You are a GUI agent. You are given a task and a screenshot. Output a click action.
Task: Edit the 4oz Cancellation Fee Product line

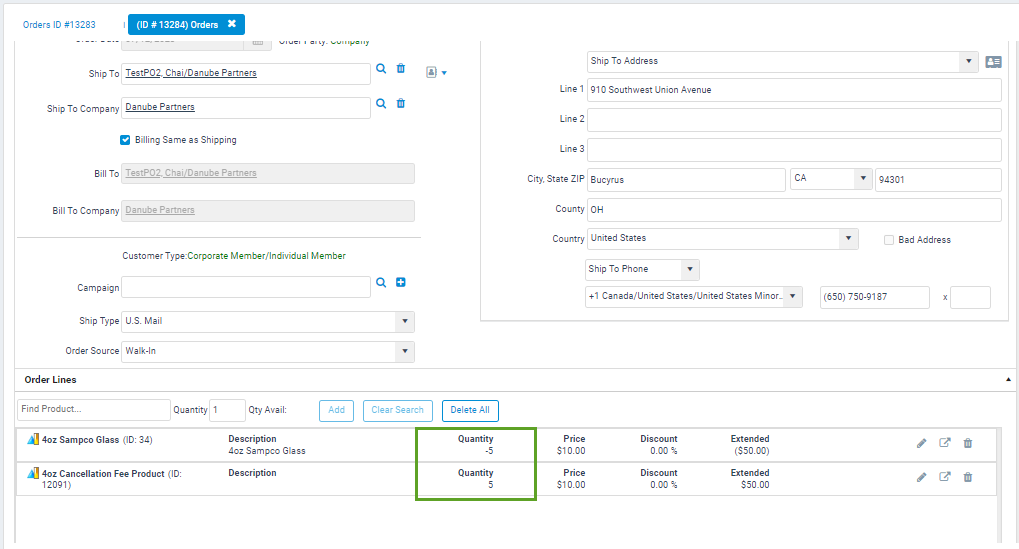(x=922, y=477)
